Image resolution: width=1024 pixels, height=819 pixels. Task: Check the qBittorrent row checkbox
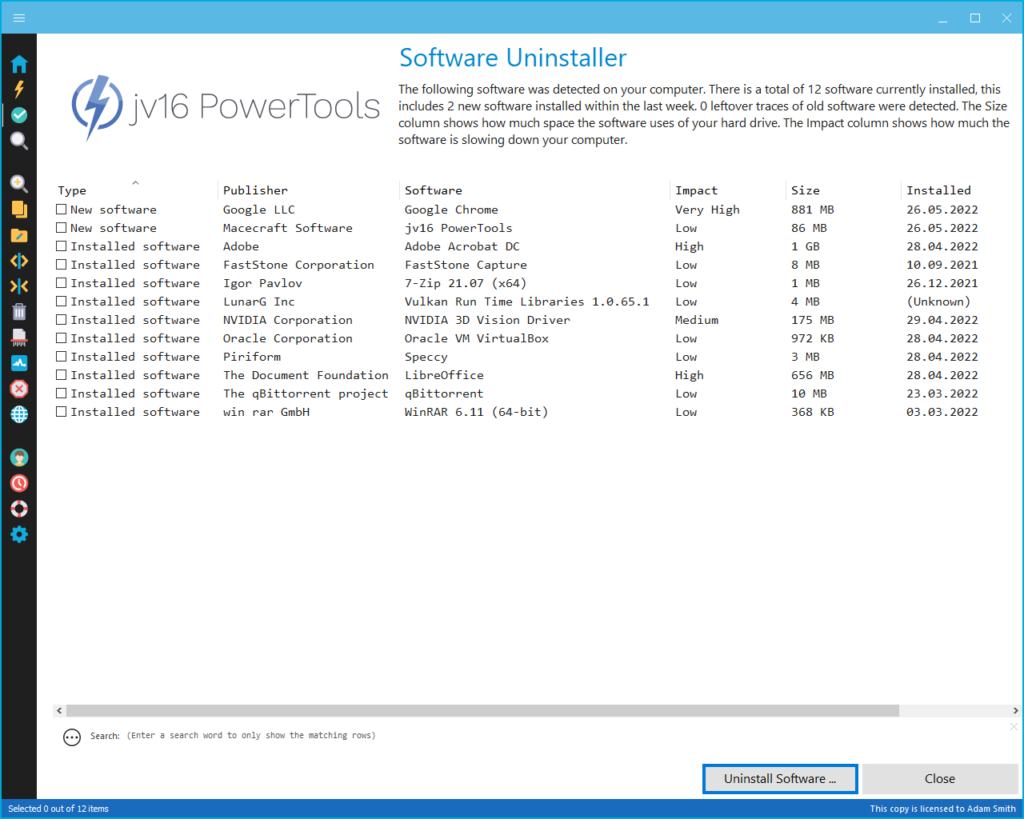click(61, 393)
